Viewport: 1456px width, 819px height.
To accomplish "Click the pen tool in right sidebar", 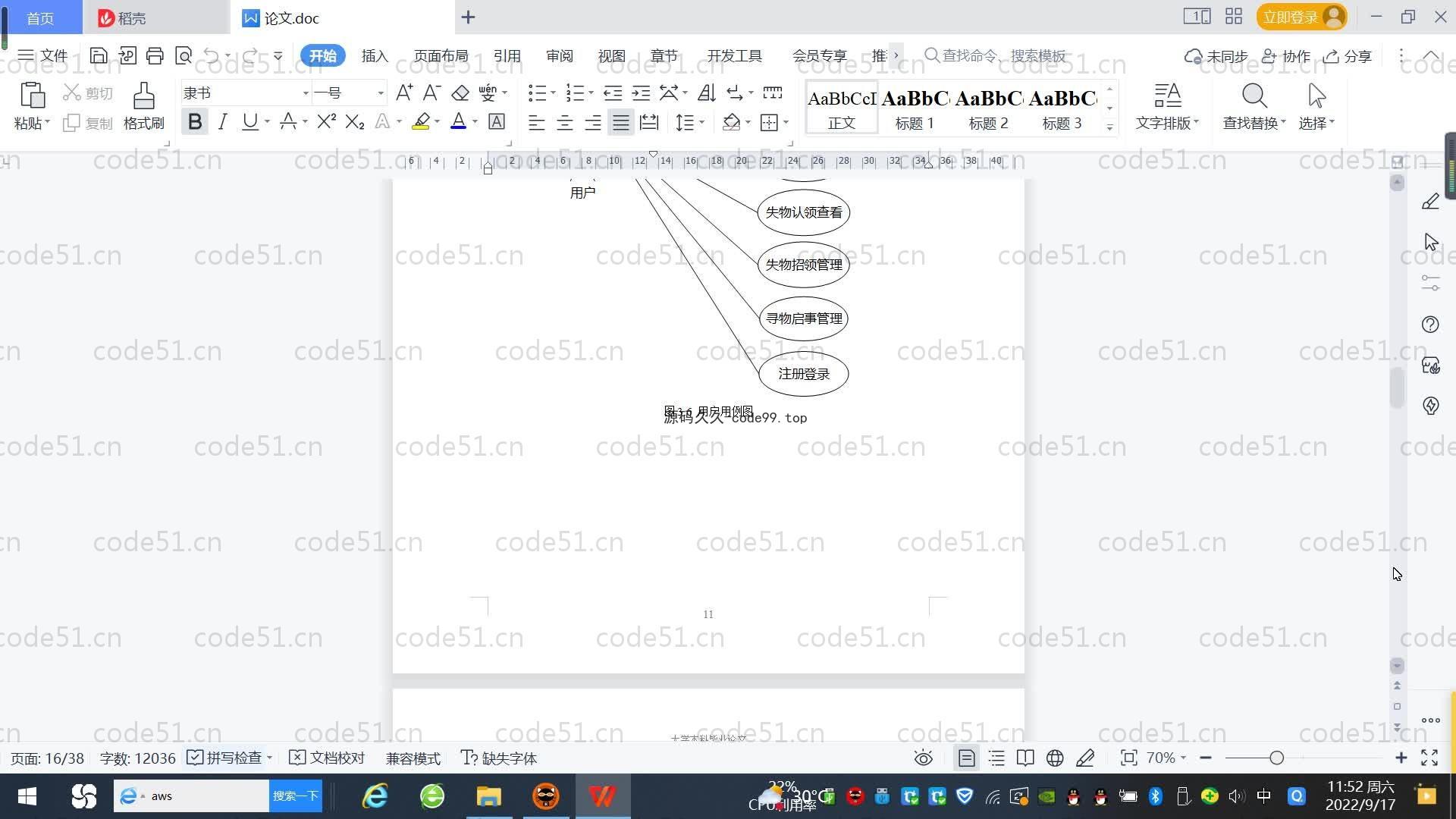I will [1430, 201].
